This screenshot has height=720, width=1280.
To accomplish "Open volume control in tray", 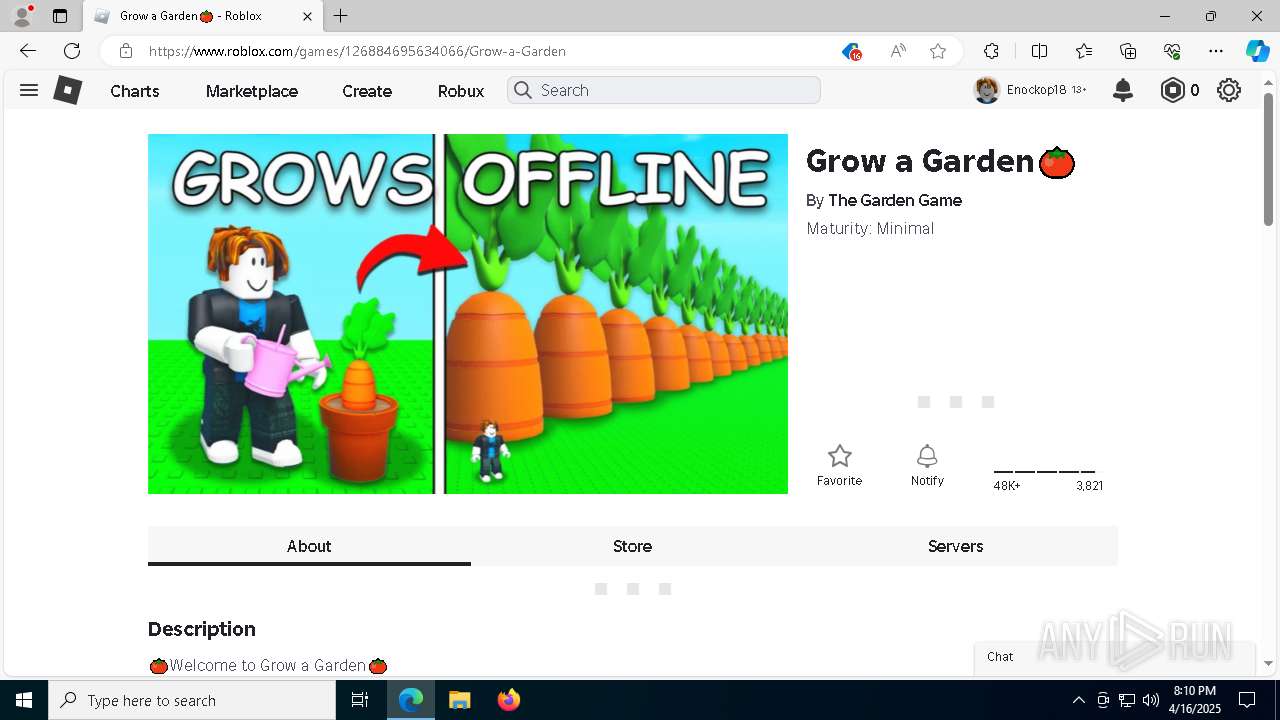I will [1151, 700].
